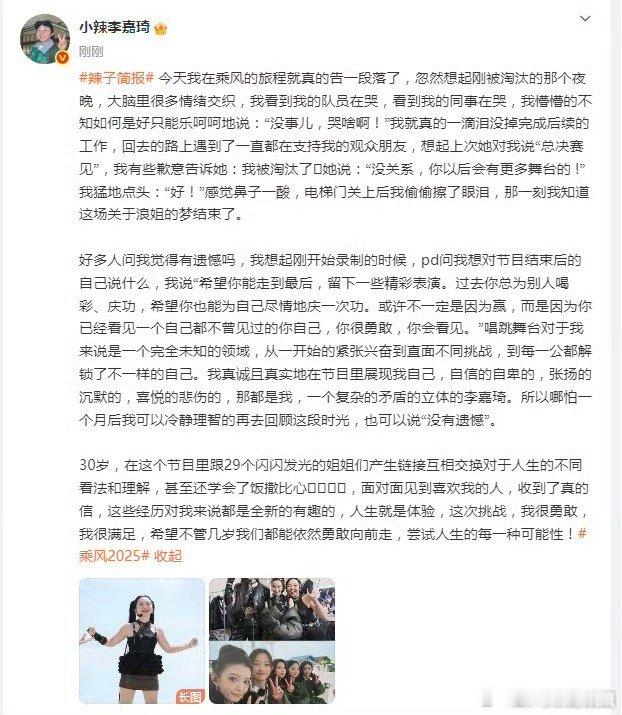Click paragraph beginning 好多人问我觉得有遗憾吗
Screen dimensions: 622x715
[335, 340]
